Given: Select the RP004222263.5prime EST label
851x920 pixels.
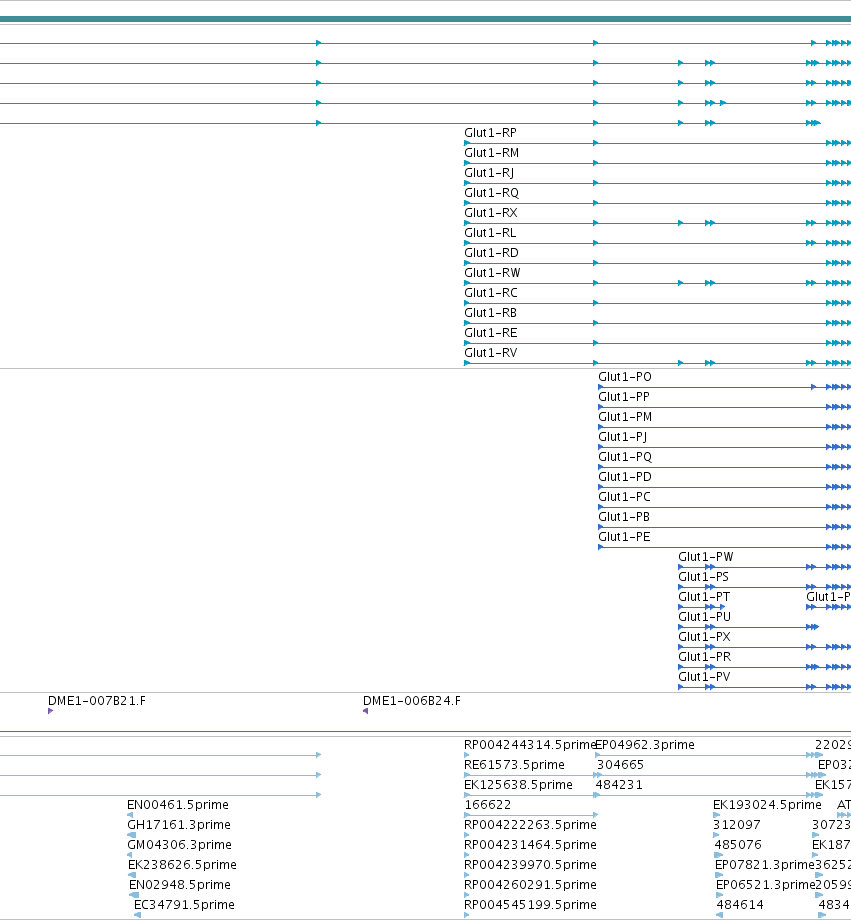Looking at the screenshot, I should (530, 824).
